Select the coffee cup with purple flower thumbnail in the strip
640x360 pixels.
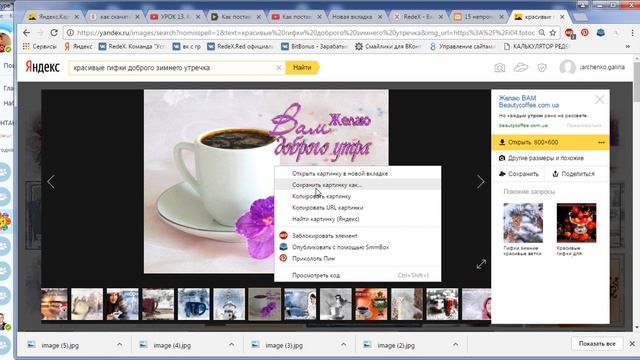click(264, 304)
